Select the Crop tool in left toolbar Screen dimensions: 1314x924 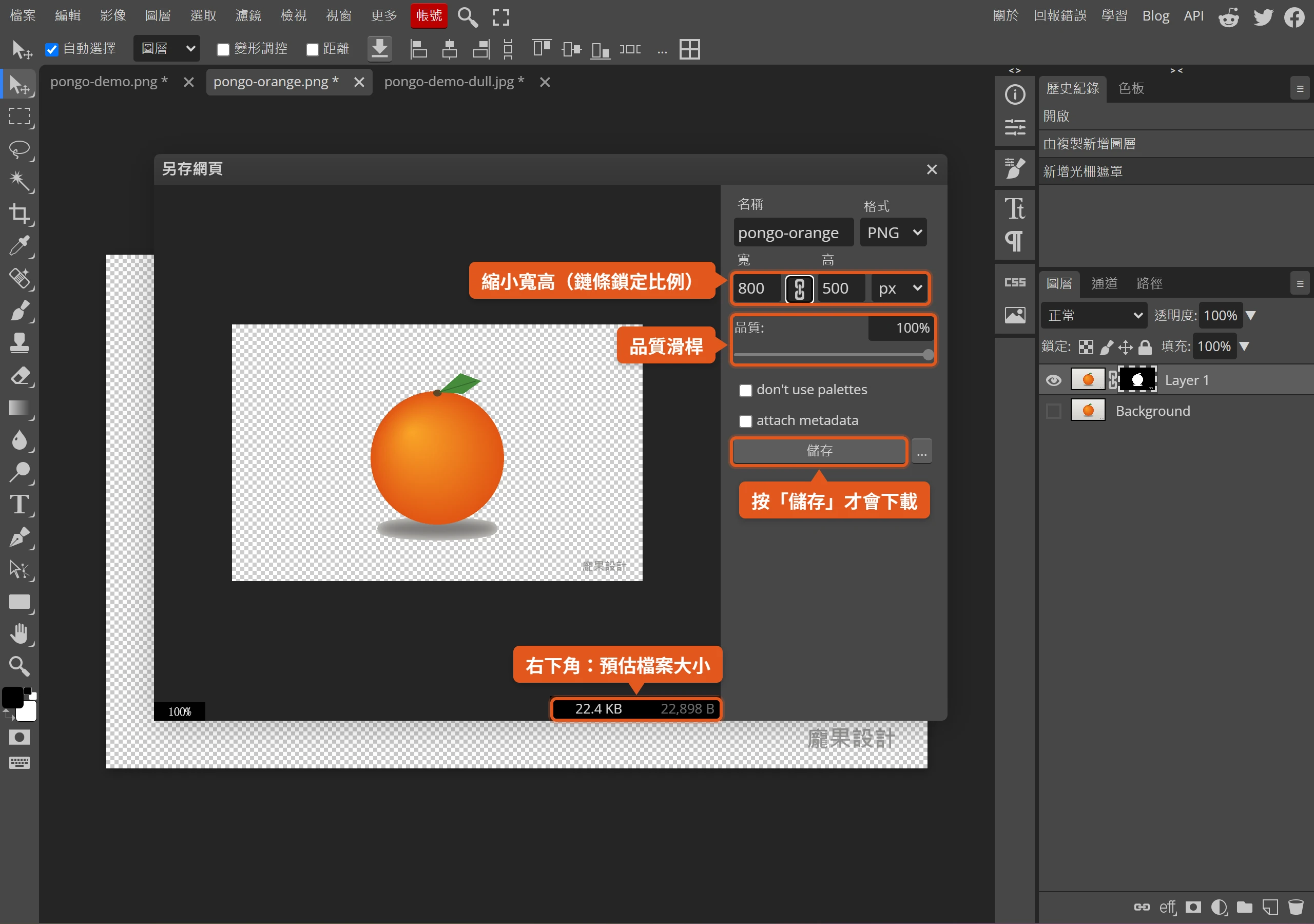point(20,214)
